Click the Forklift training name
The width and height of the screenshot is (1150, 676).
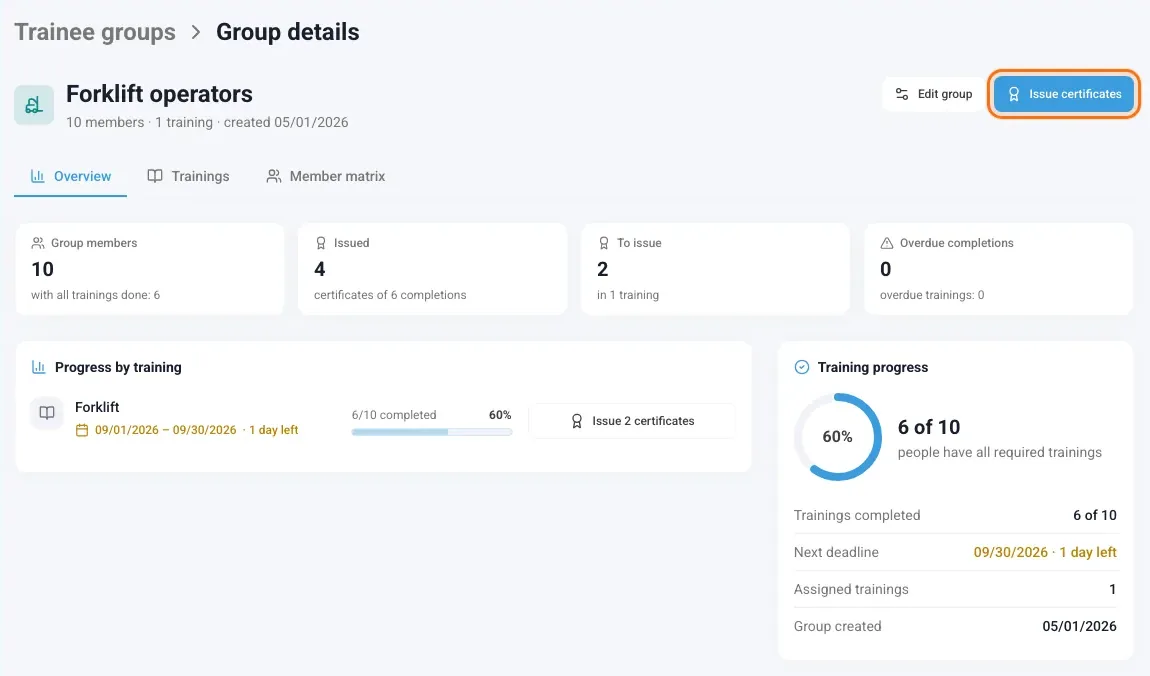point(97,407)
